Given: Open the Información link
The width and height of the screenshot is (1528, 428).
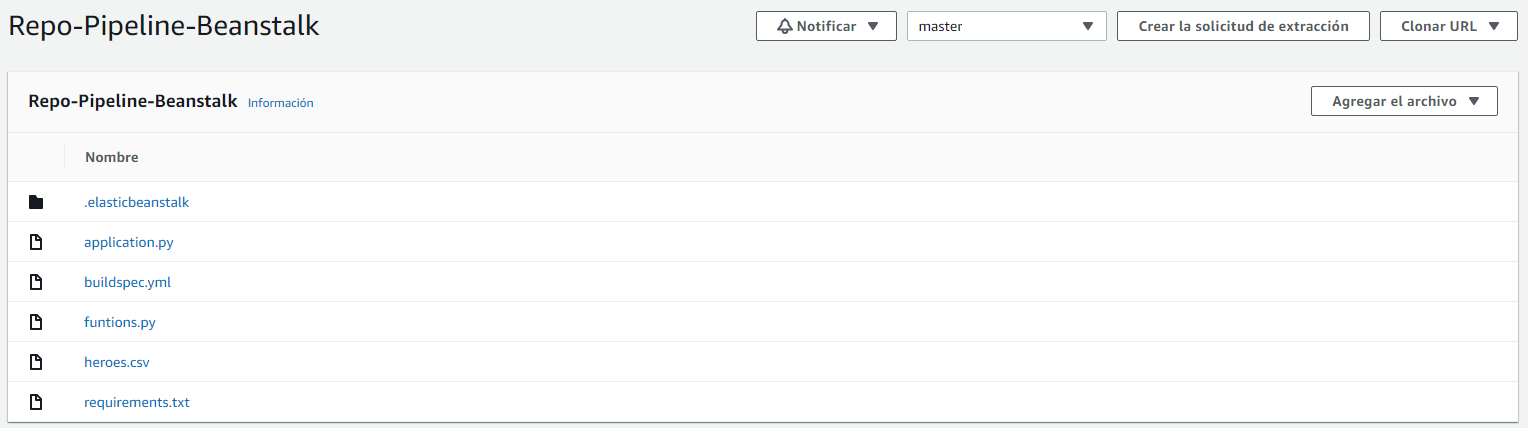Looking at the screenshot, I should coord(280,103).
